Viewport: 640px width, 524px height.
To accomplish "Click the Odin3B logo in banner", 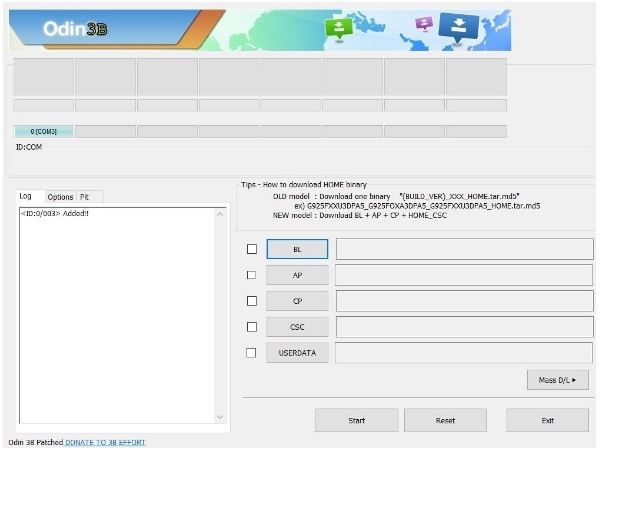I will pyautogui.click(x=75, y=29).
